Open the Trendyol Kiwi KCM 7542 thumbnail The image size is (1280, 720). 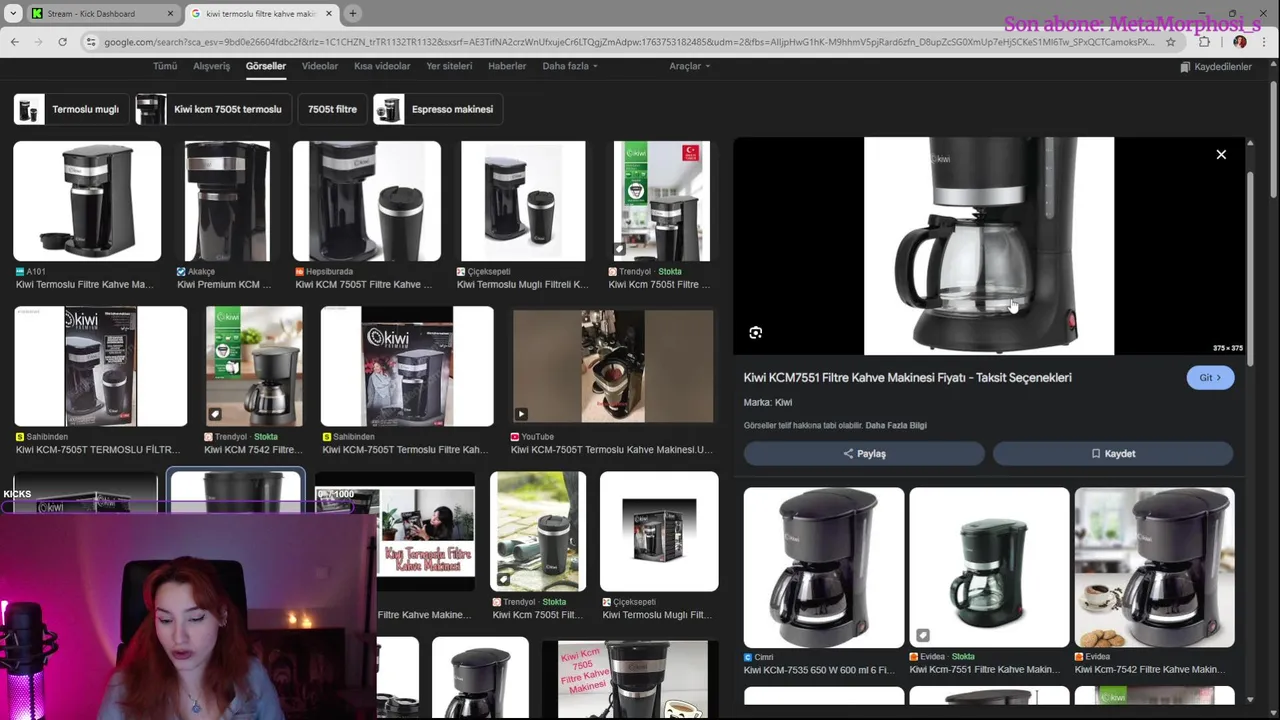[254, 366]
